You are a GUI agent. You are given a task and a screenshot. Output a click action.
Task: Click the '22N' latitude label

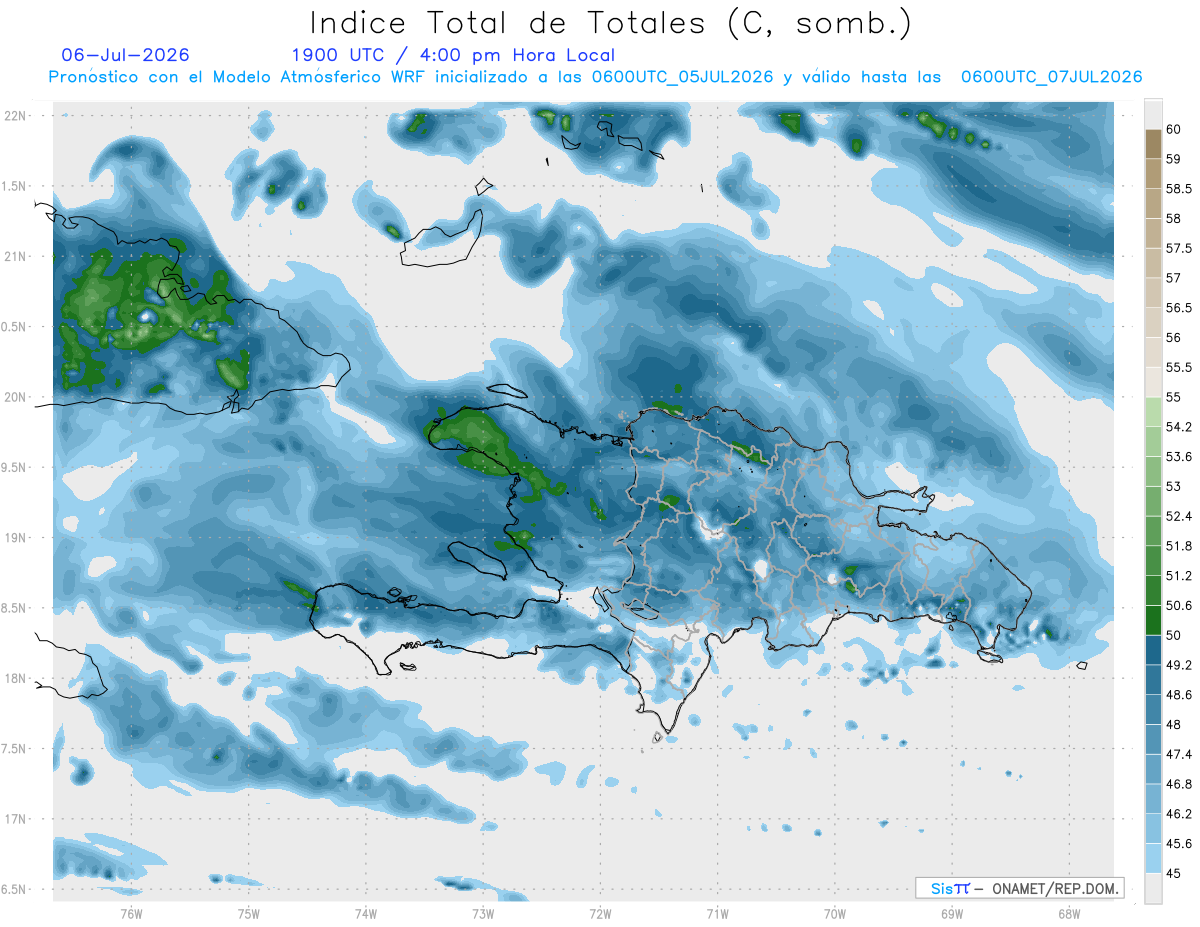coord(16,116)
